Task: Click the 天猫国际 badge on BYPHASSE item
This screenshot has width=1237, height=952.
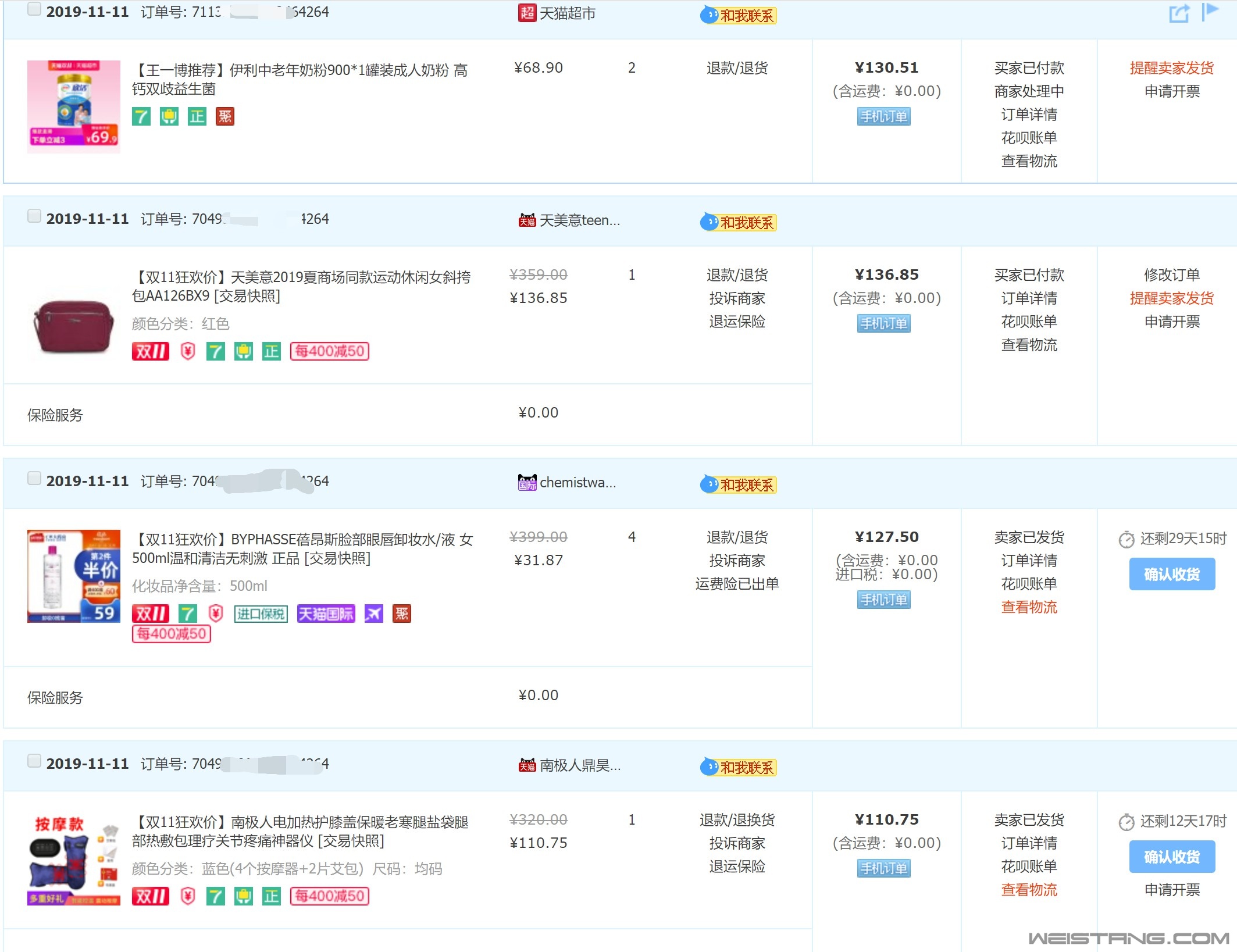Action: click(326, 614)
